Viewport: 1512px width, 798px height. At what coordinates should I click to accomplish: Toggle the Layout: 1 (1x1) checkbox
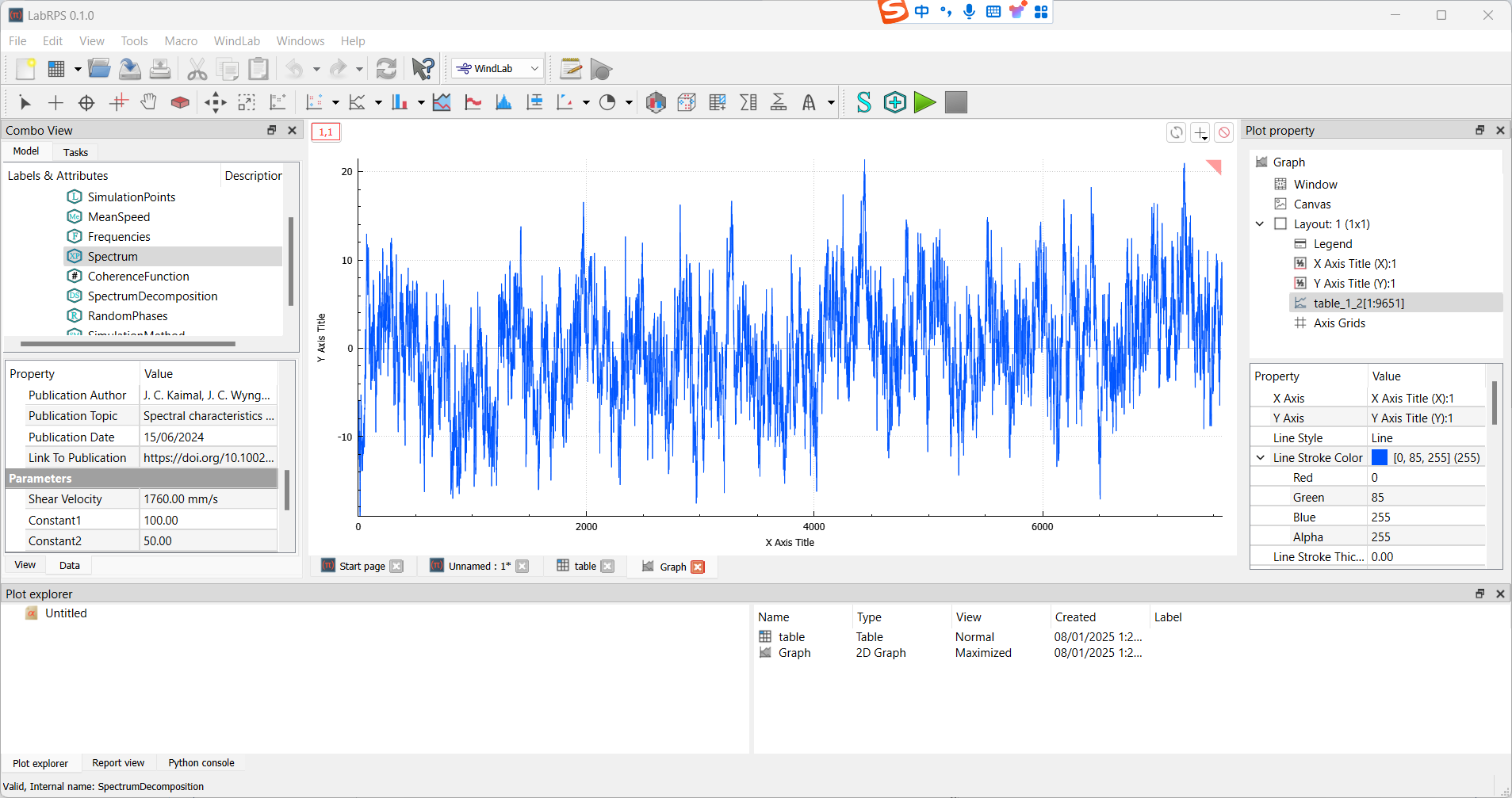tap(1280, 224)
